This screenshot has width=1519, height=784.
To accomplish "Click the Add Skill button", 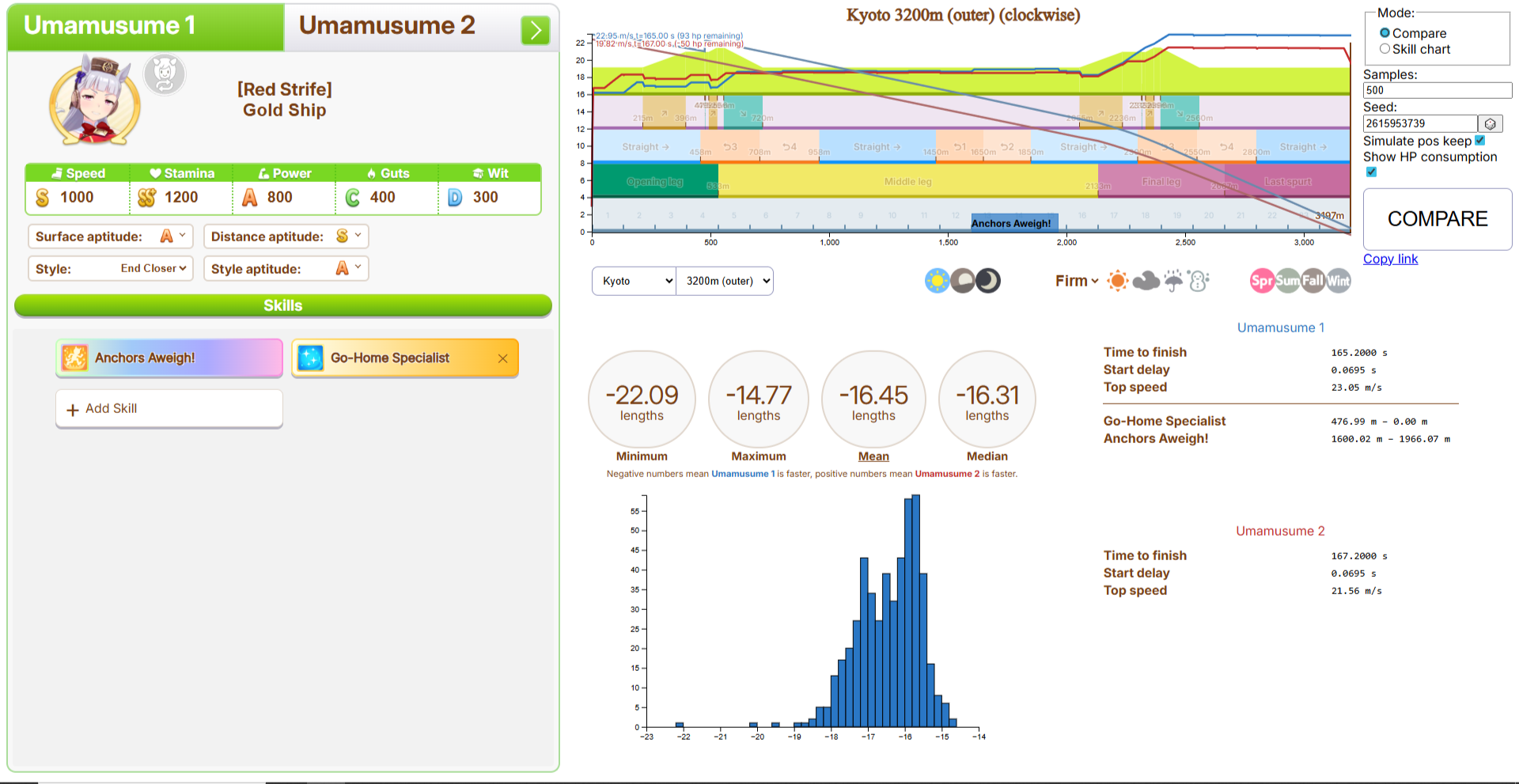I will (169, 409).
